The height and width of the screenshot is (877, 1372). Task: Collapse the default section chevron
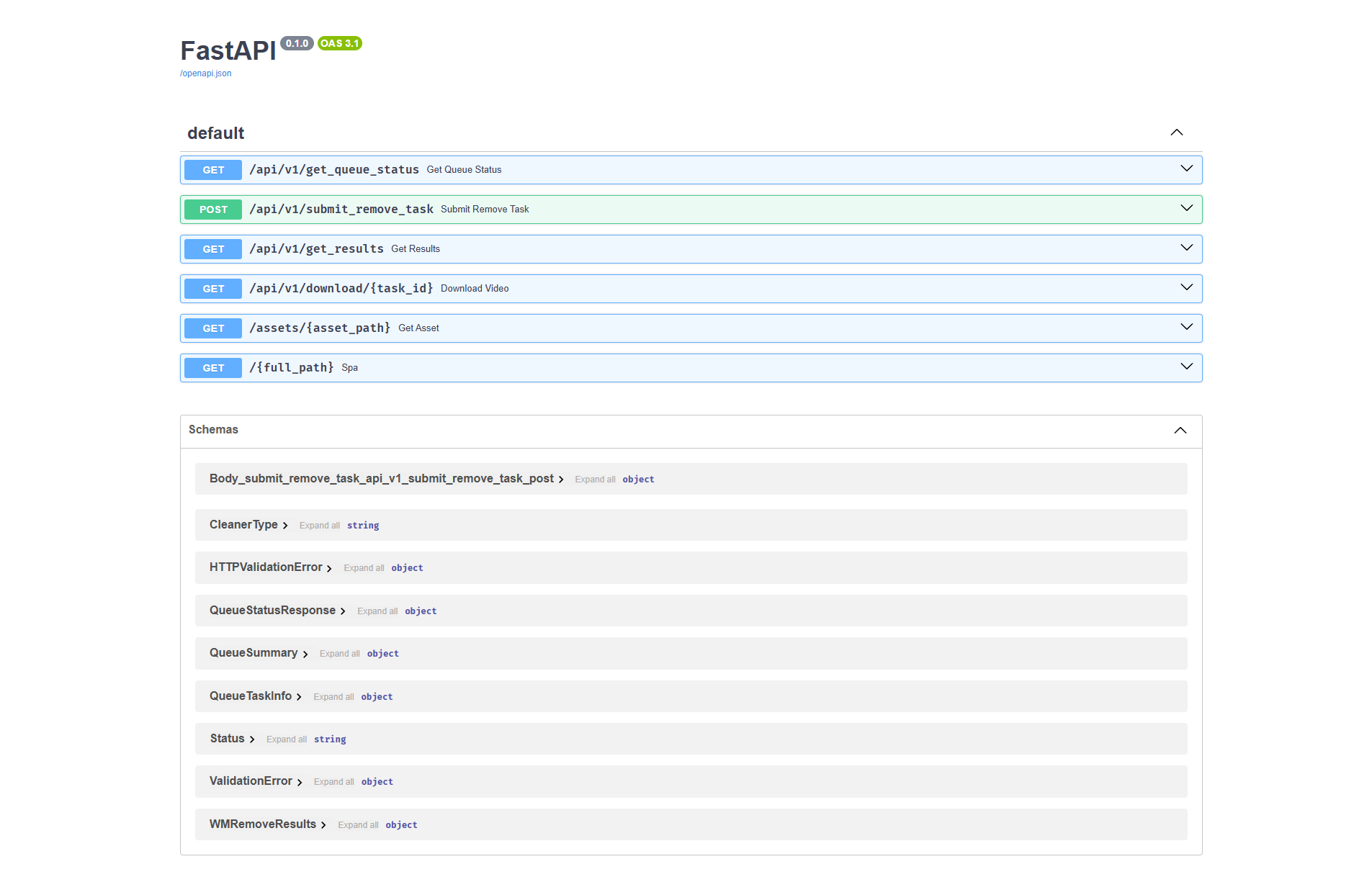(1176, 132)
